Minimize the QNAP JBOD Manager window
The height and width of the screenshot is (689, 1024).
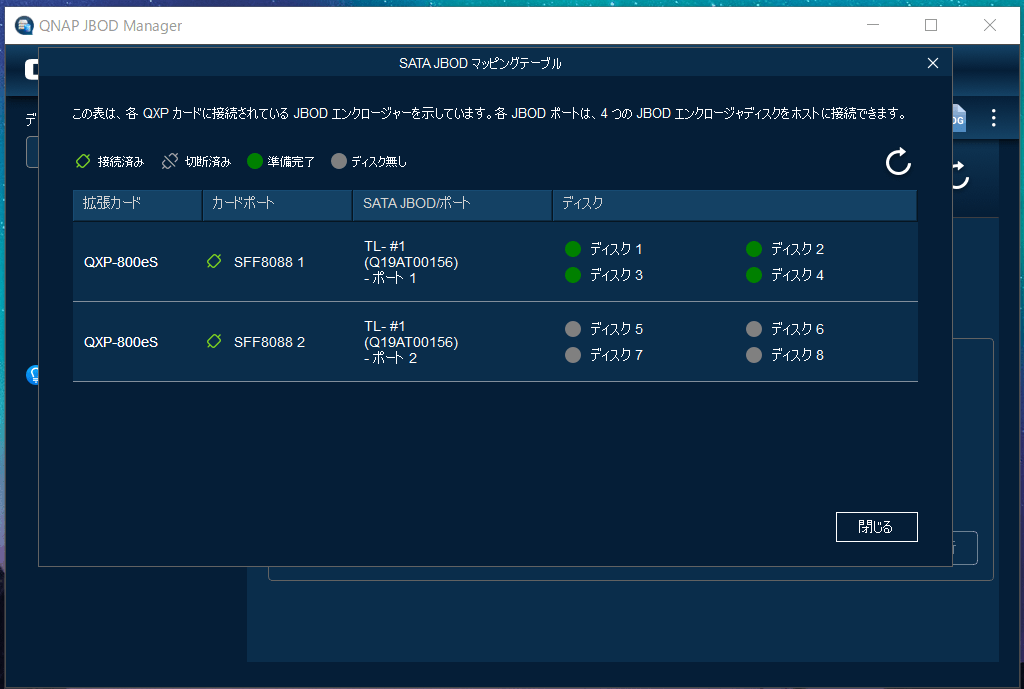point(872,25)
